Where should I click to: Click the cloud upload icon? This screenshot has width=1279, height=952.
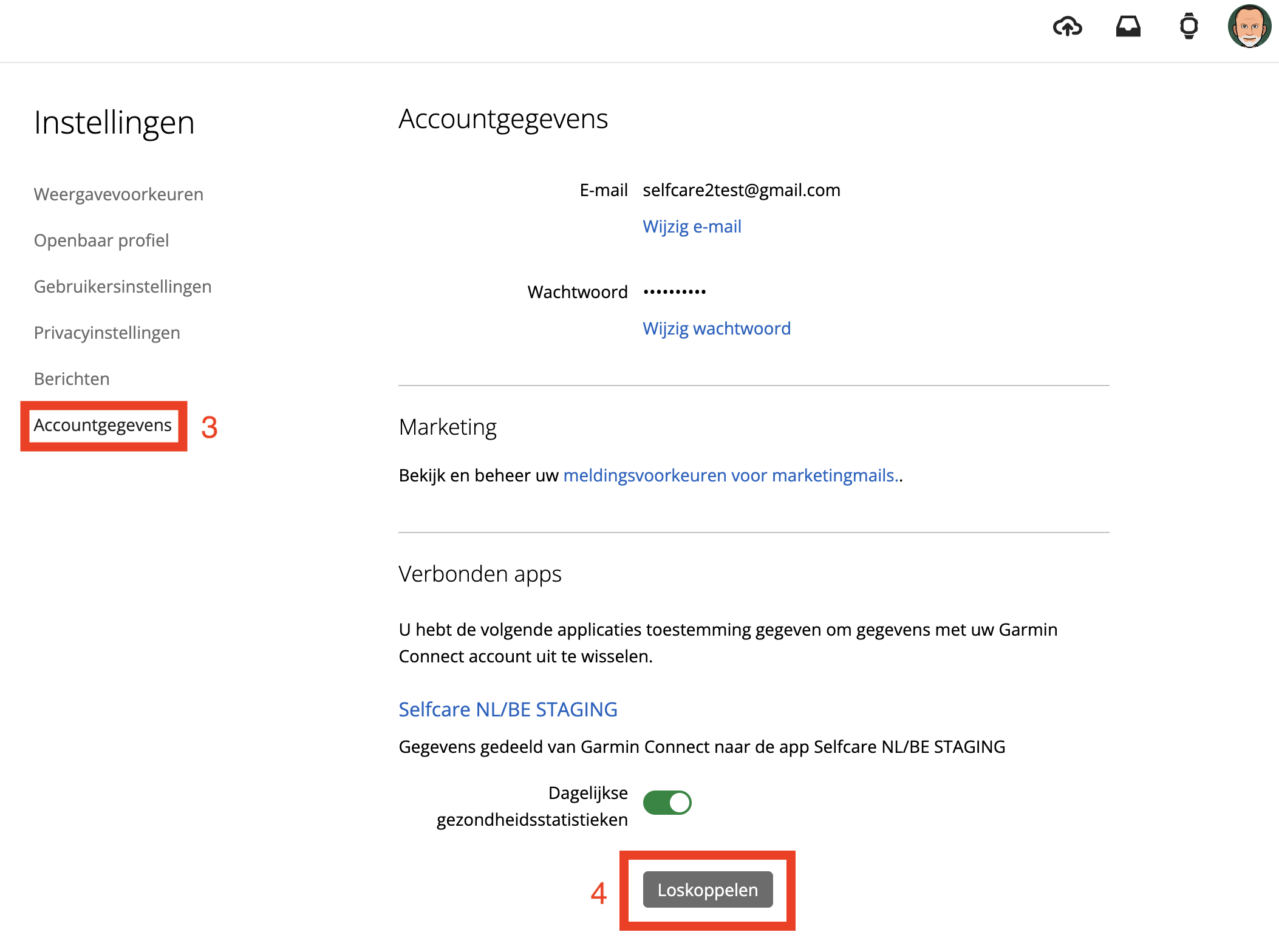click(x=1067, y=27)
